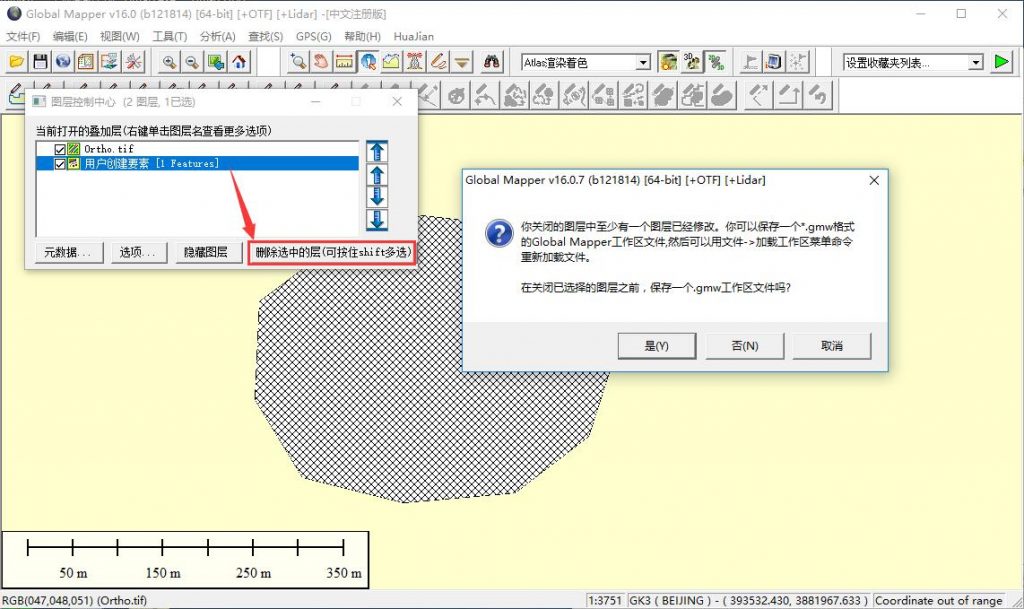Open the 视图(W) menu
The image size is (1024, 609).
(120, 37)
